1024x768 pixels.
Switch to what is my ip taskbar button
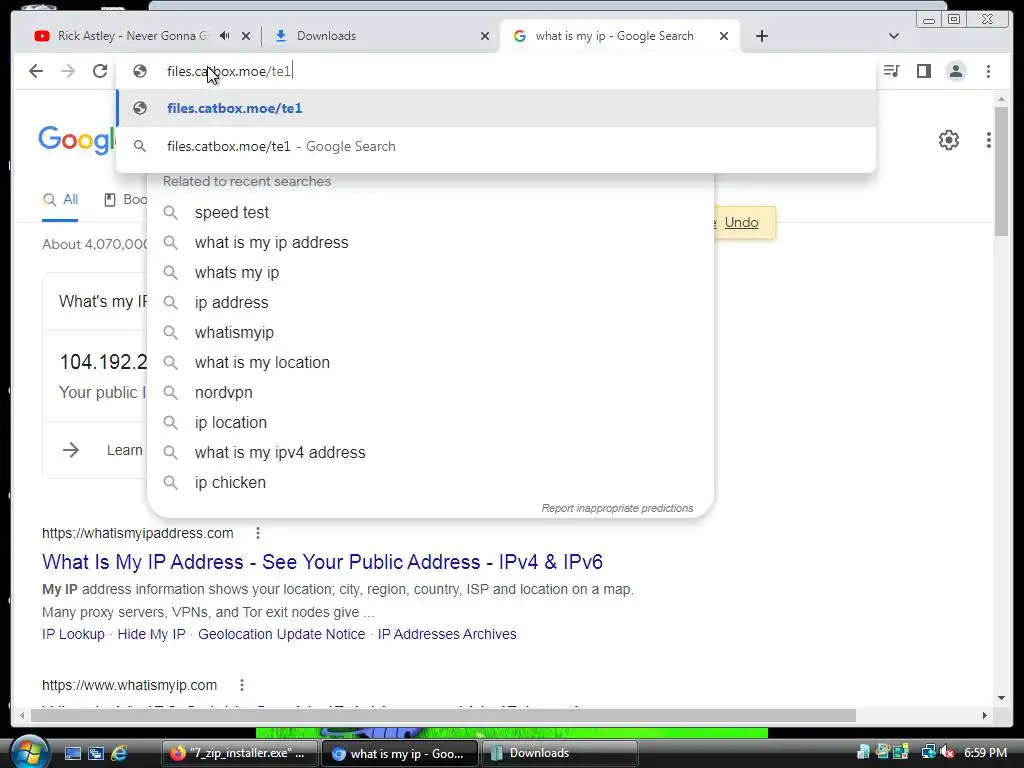coord(400,754)
